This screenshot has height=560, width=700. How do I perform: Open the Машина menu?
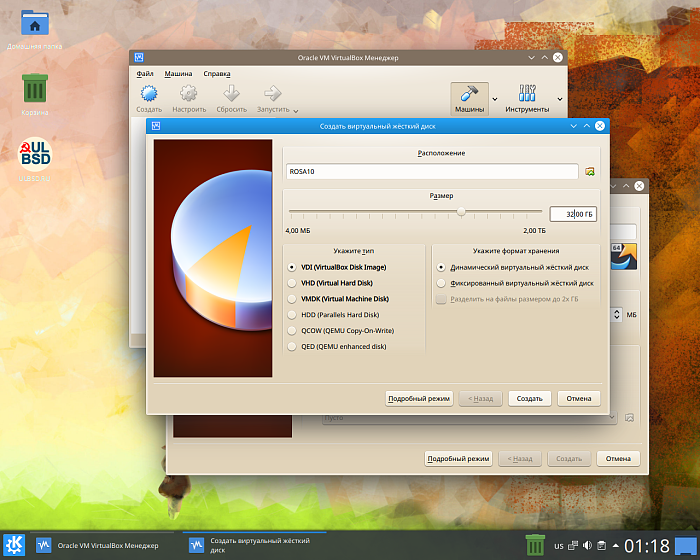click(x=178, y=74)
